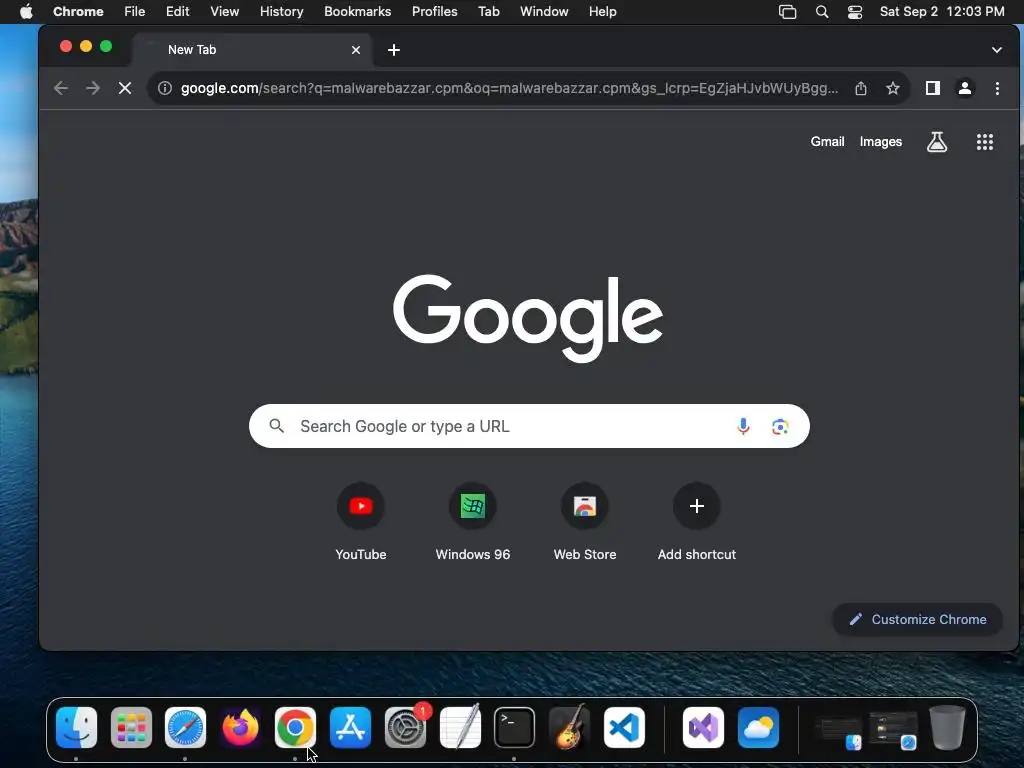The height and width of the screenshot is (768, 1024).
Task: Click the minimized Safari window thumbnail in Dock
Action: tap(893, 730)
